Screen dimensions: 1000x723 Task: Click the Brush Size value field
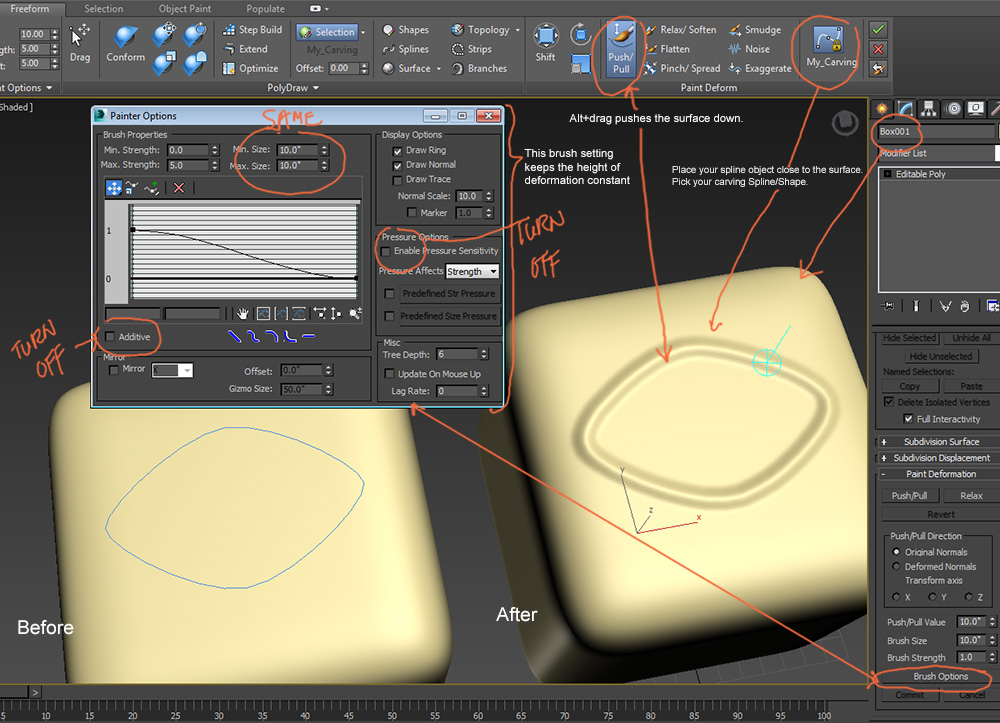point(970,640)
